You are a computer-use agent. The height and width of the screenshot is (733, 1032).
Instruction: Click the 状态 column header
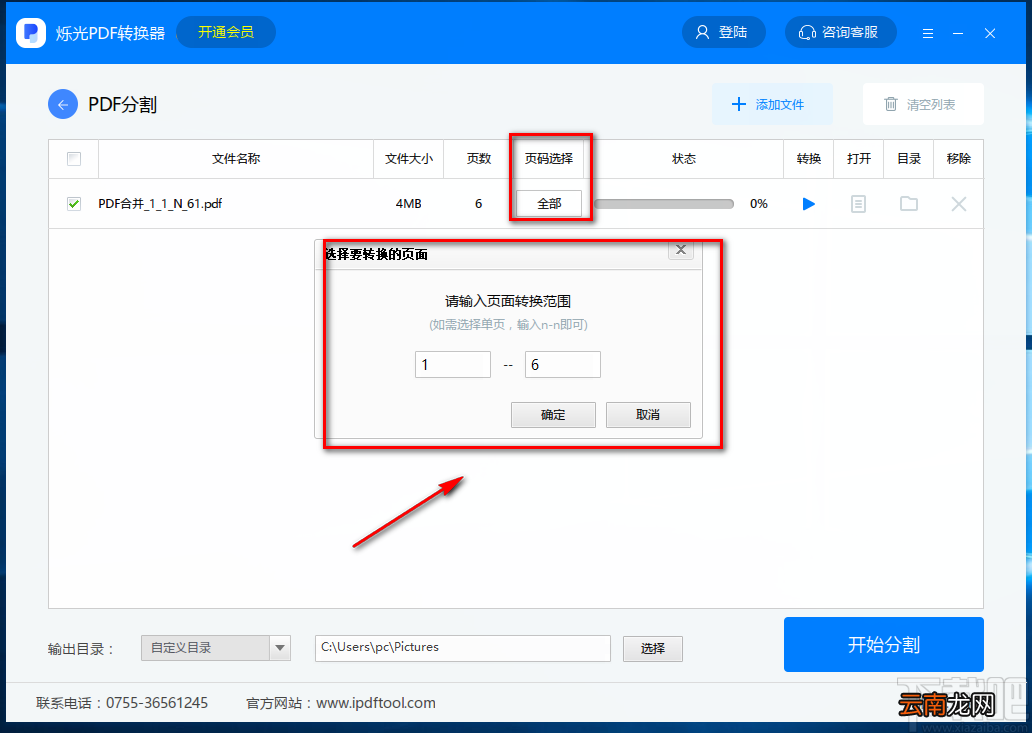683,159
